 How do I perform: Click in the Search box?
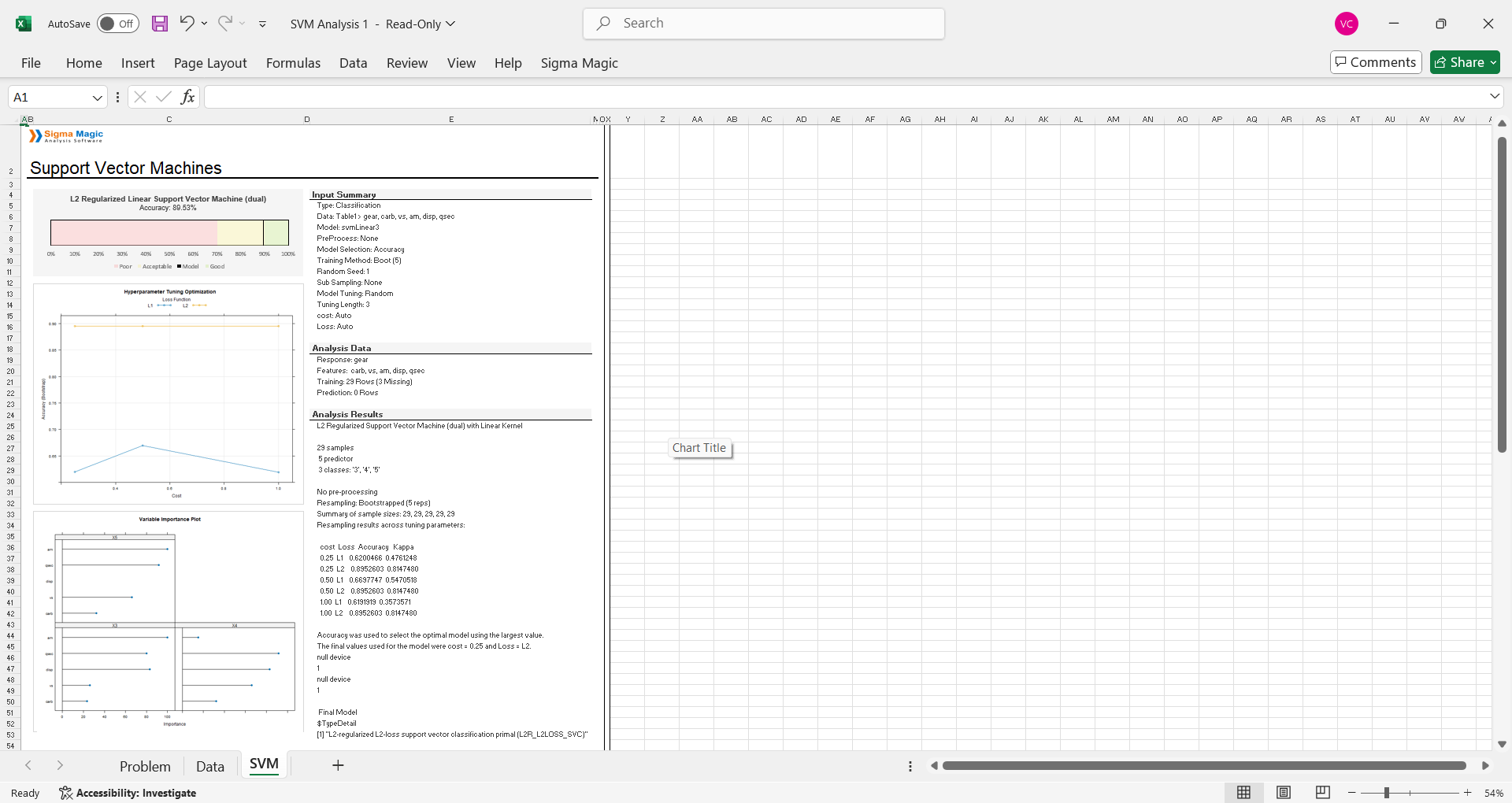[764, 24]
